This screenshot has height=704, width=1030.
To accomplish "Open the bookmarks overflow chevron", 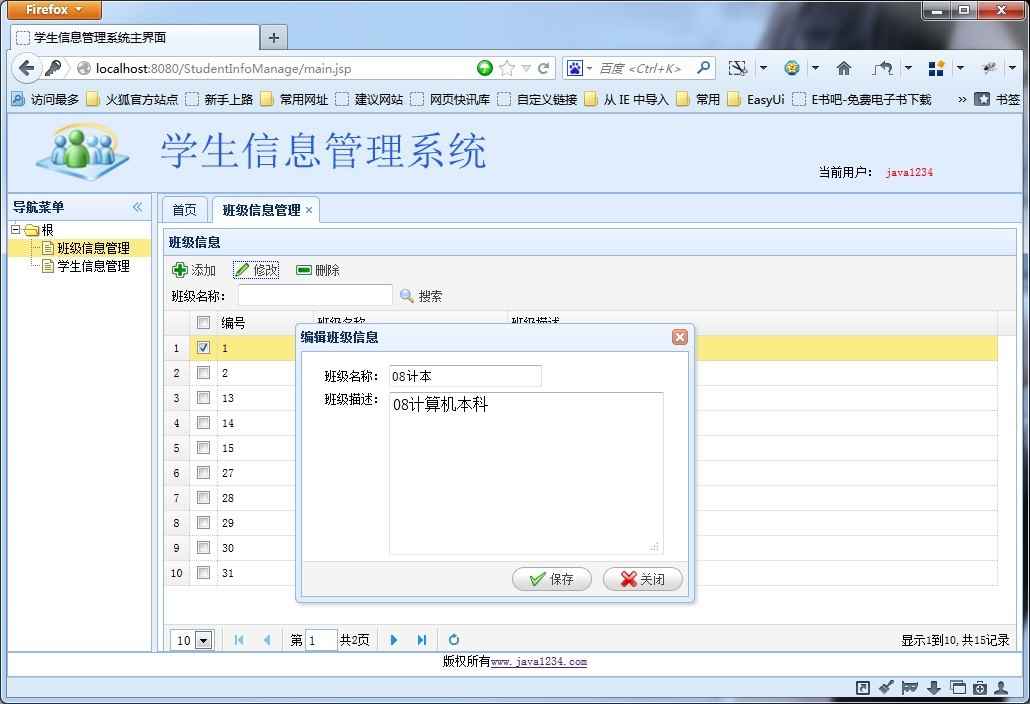I will tap(962, 99).
